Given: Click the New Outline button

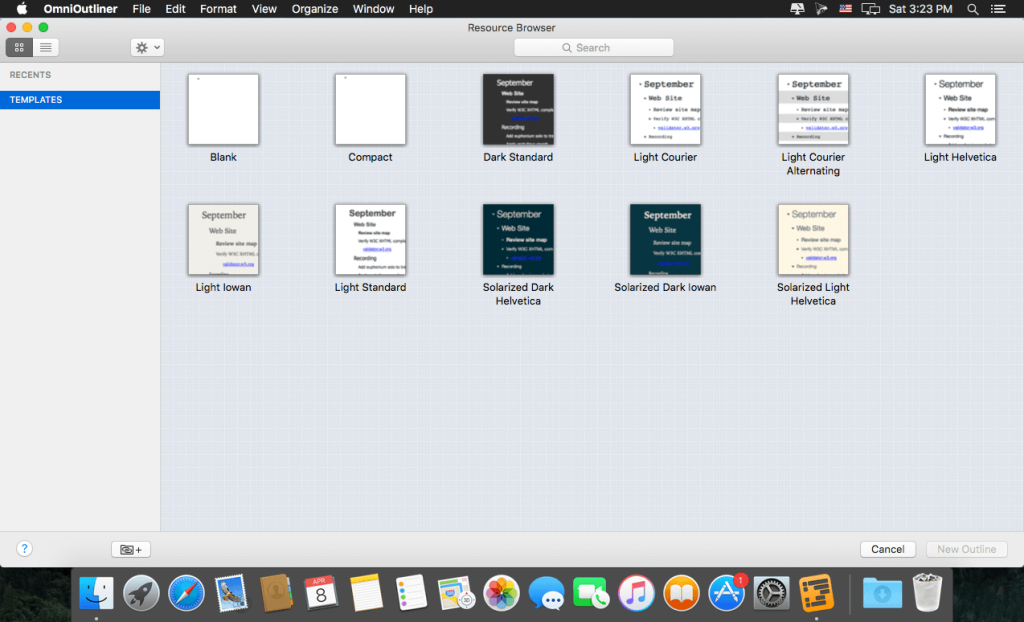Looking at the screenshot, I should (966, 549).
